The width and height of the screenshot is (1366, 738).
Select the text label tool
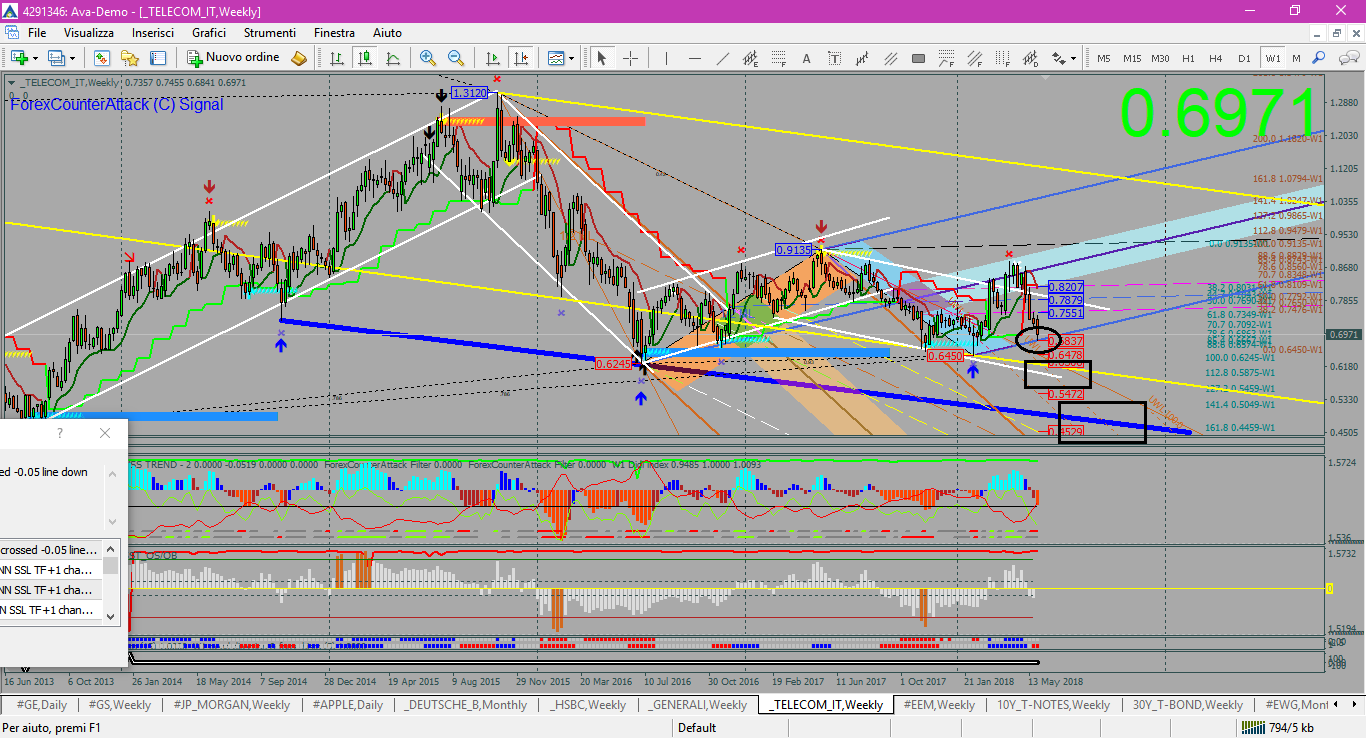pyautogui.click(x=835, y=58)
